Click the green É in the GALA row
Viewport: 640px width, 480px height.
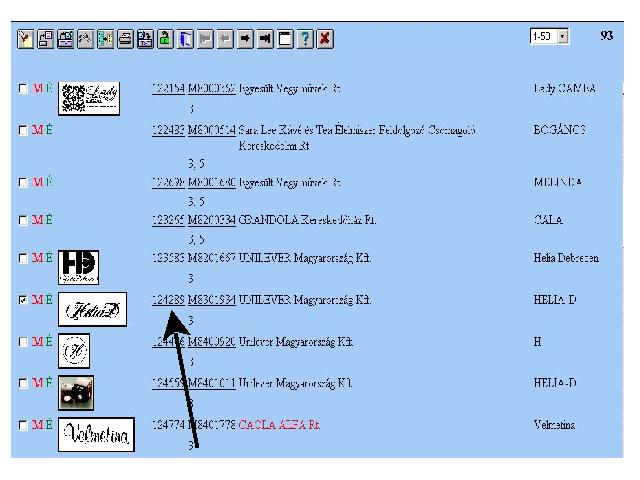(x=49, y=220)
